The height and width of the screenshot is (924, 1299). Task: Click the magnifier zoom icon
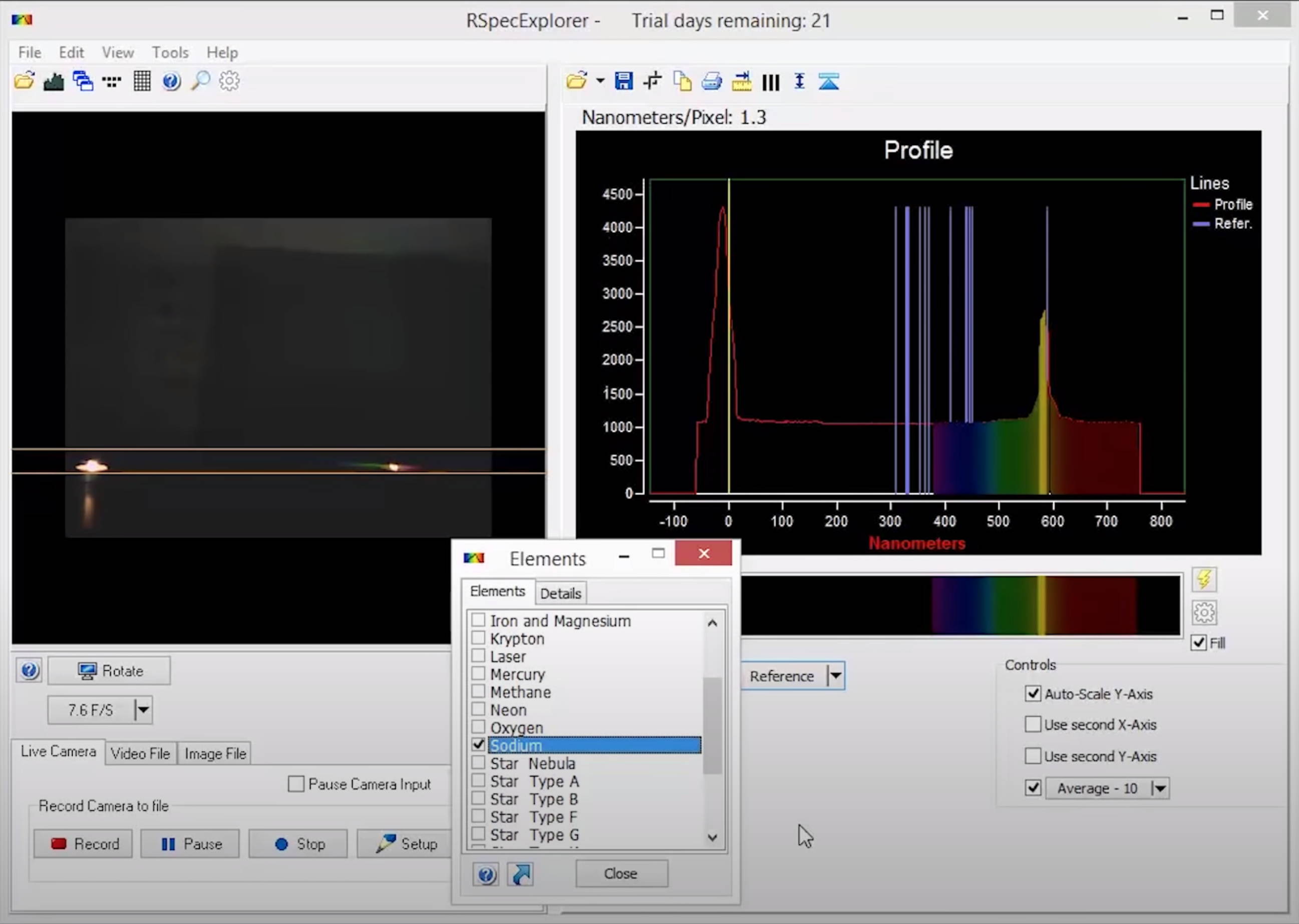pyautogui.click(x=200, y=82)
